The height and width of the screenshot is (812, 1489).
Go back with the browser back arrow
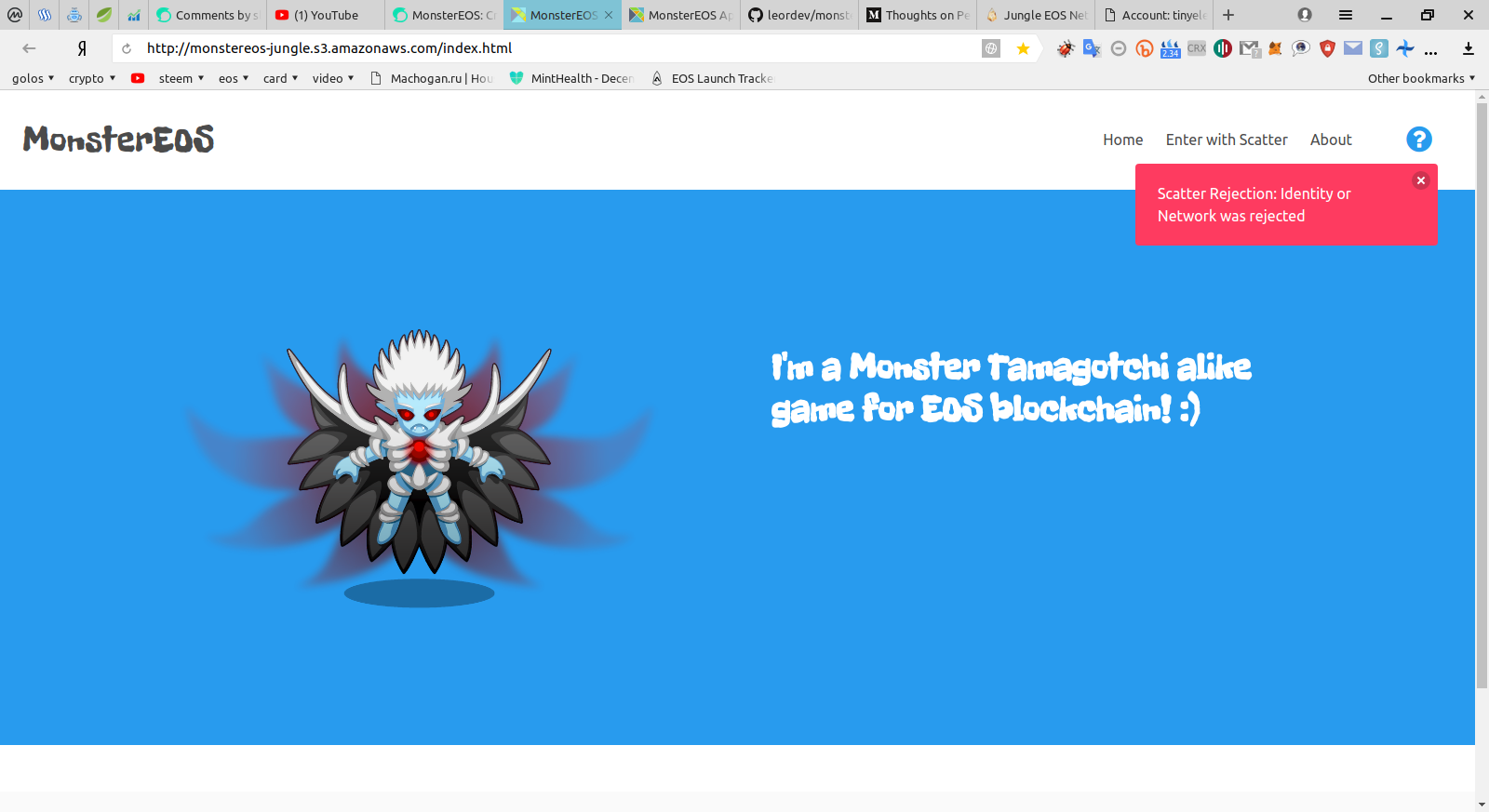point(29,48)
